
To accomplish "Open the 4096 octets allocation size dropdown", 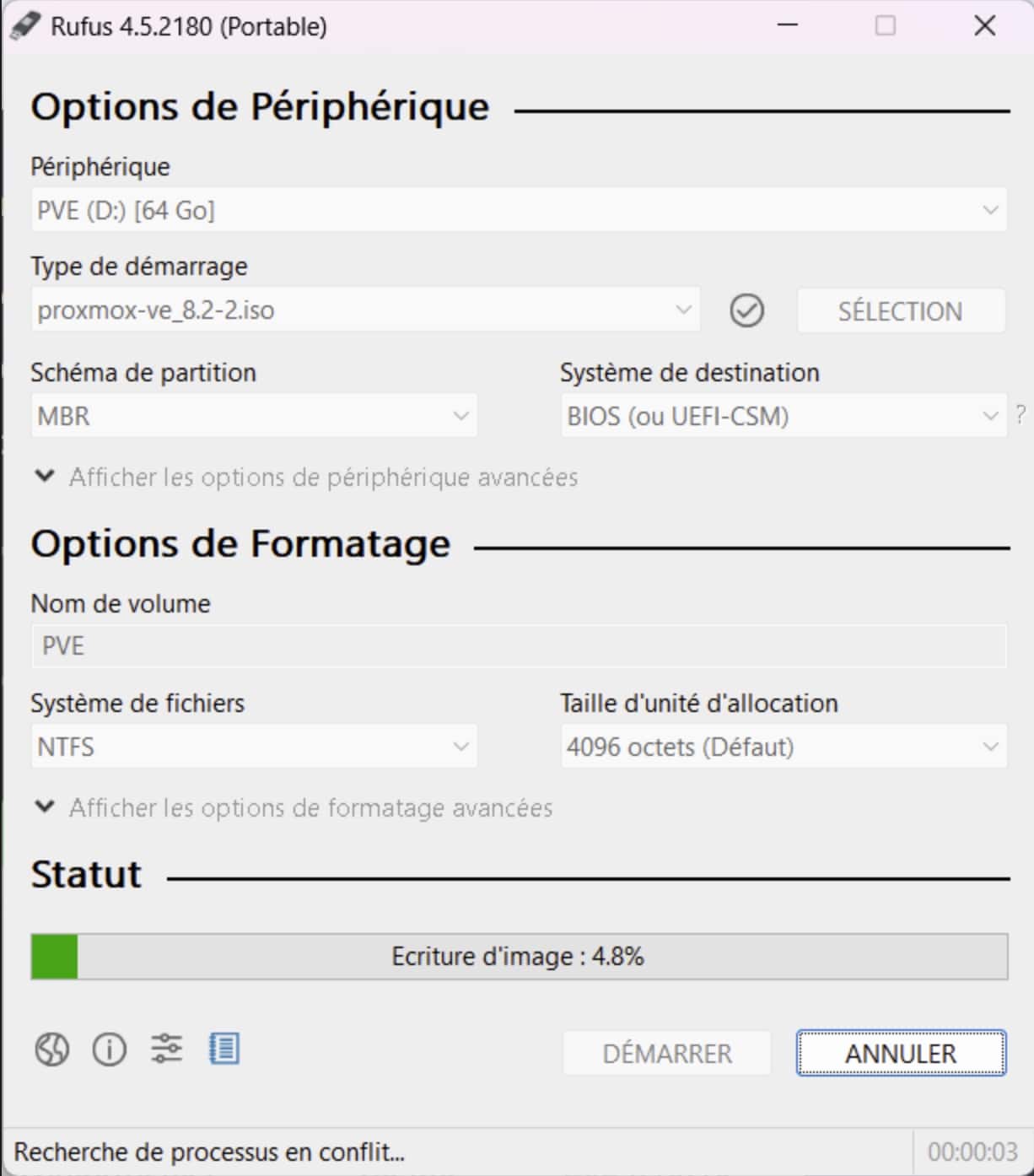I will tap(784, 747).
